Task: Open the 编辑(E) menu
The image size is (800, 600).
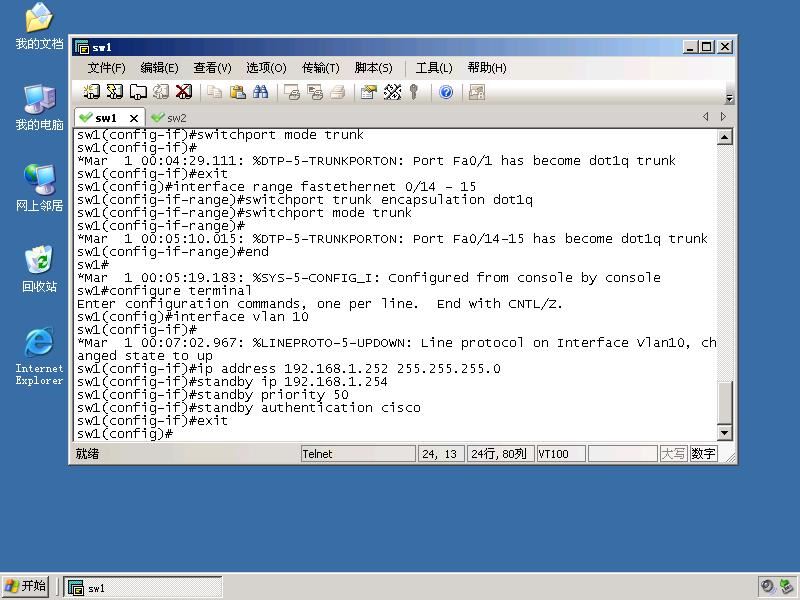Action: tap(159, 68)
